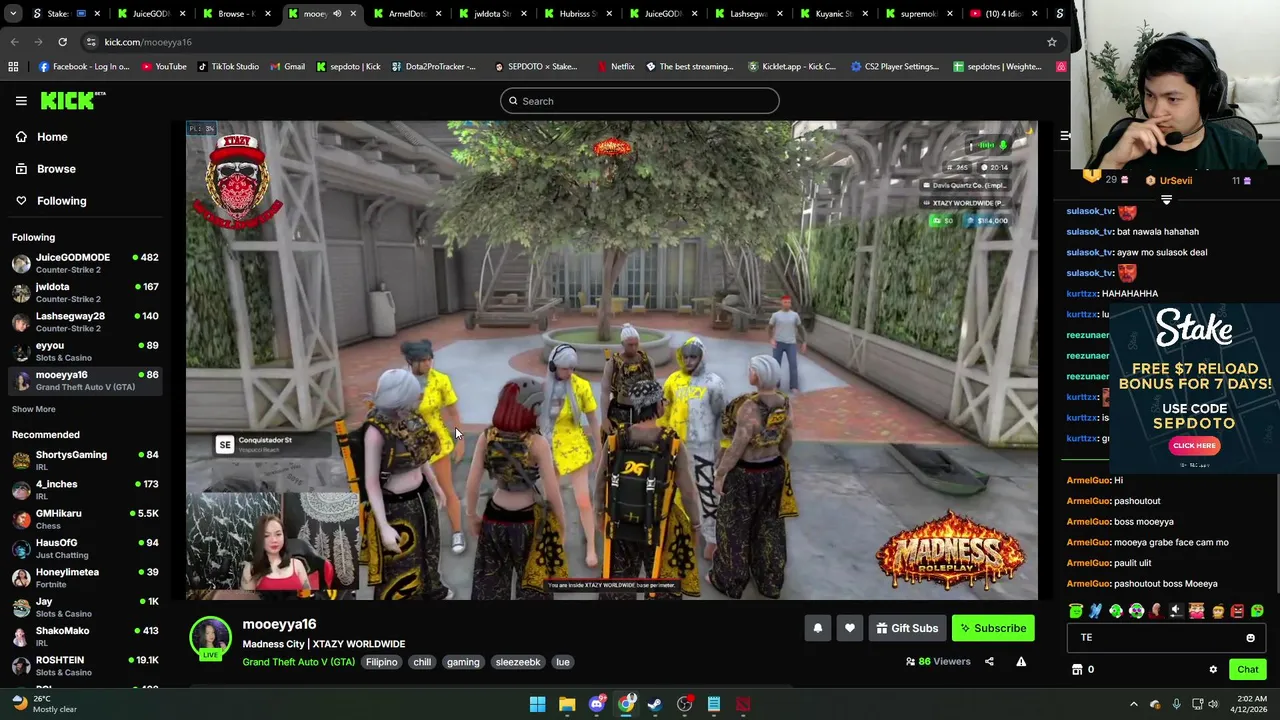
Task: Click the heart follow icon
Action: coord(849,628)
